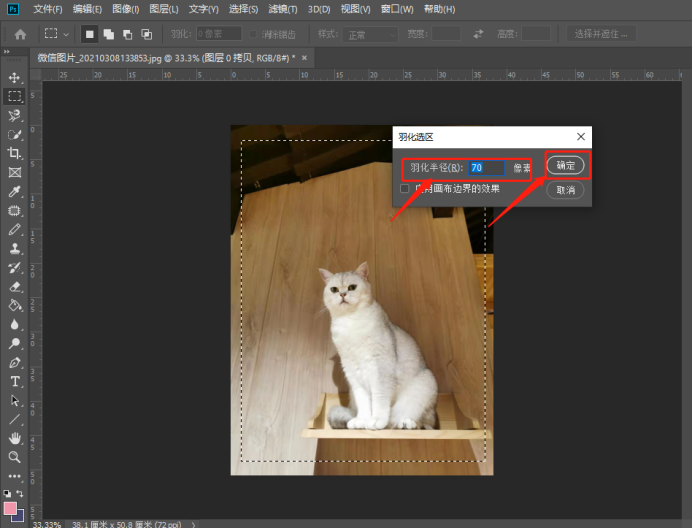Select the Clone Stamp tool
Screen dimensions: 692x528
point(14,249)
